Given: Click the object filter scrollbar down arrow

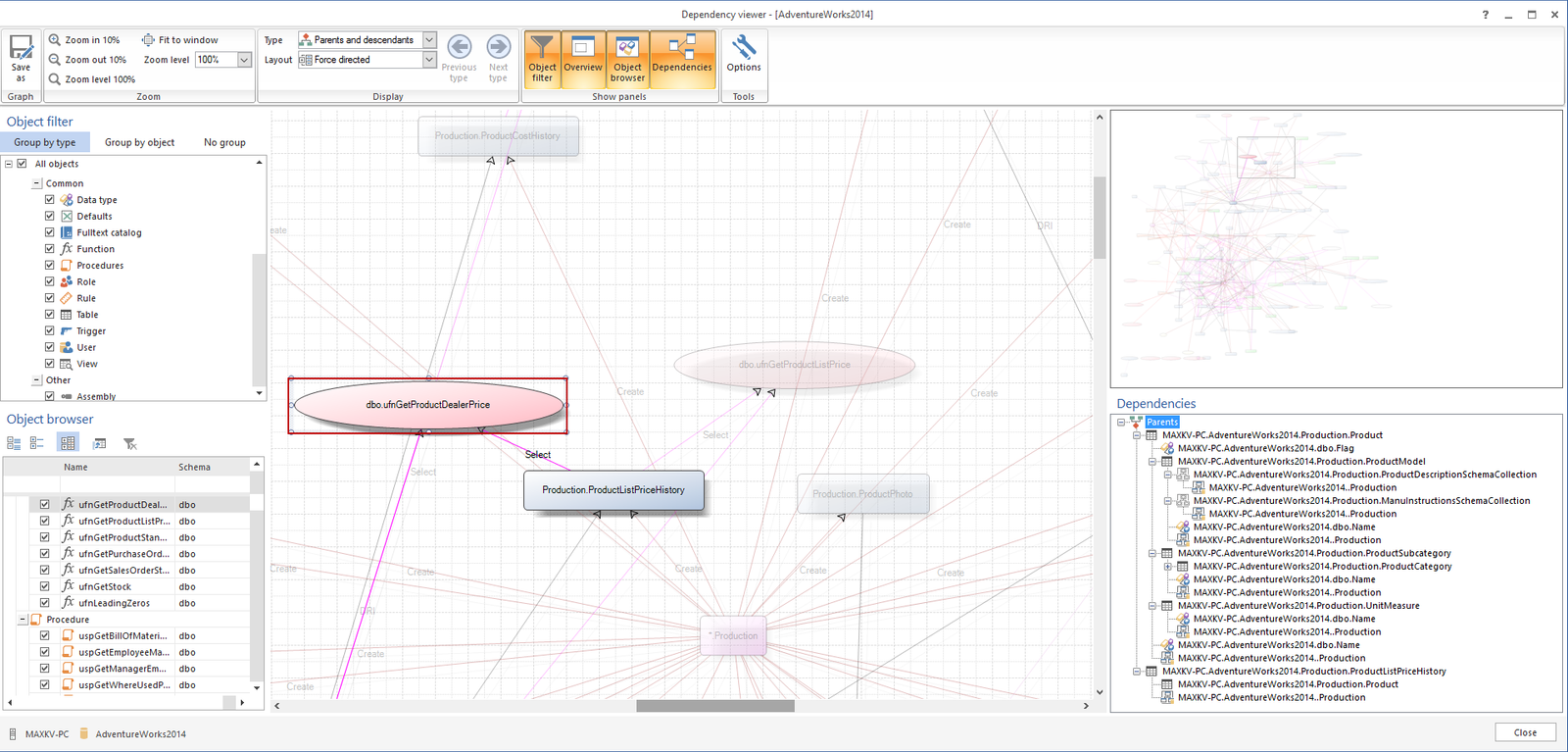Looking at the screenshot, I should click(259, 393).
